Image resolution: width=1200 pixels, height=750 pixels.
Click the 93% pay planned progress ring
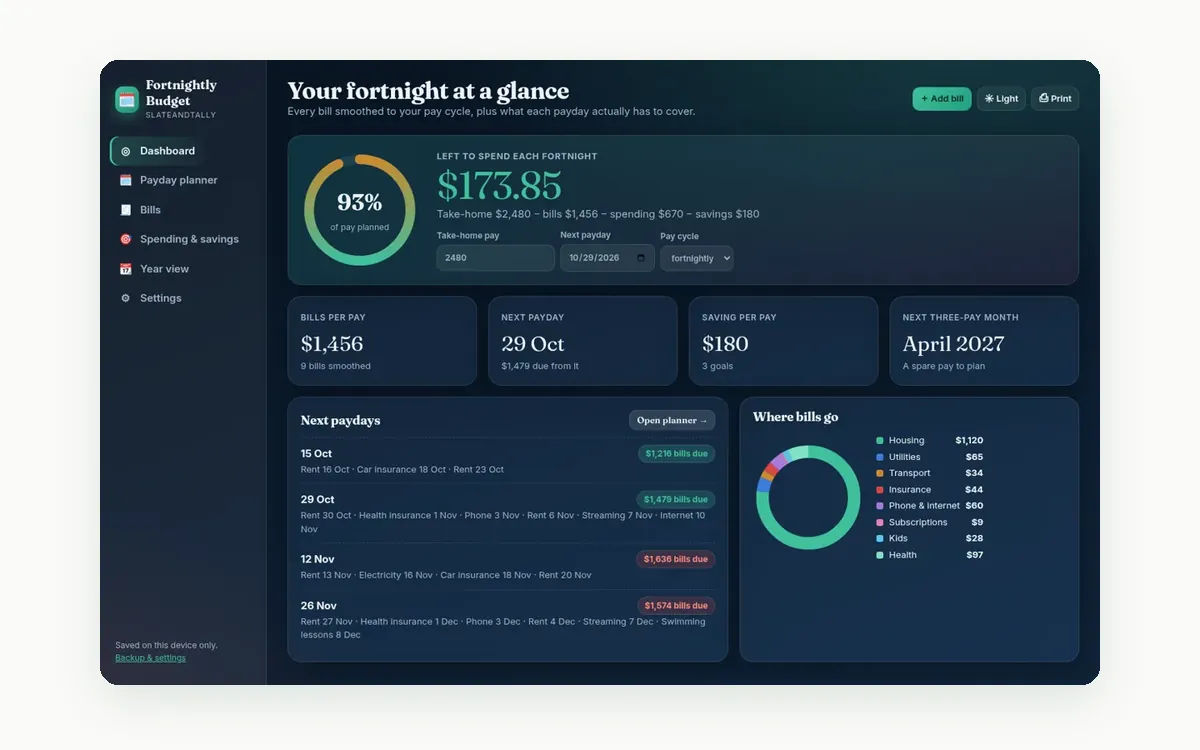coord(360,210)
